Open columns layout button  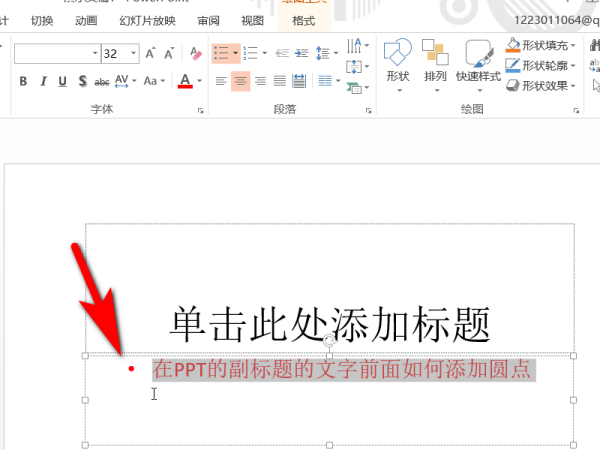(x=329, y=81)
